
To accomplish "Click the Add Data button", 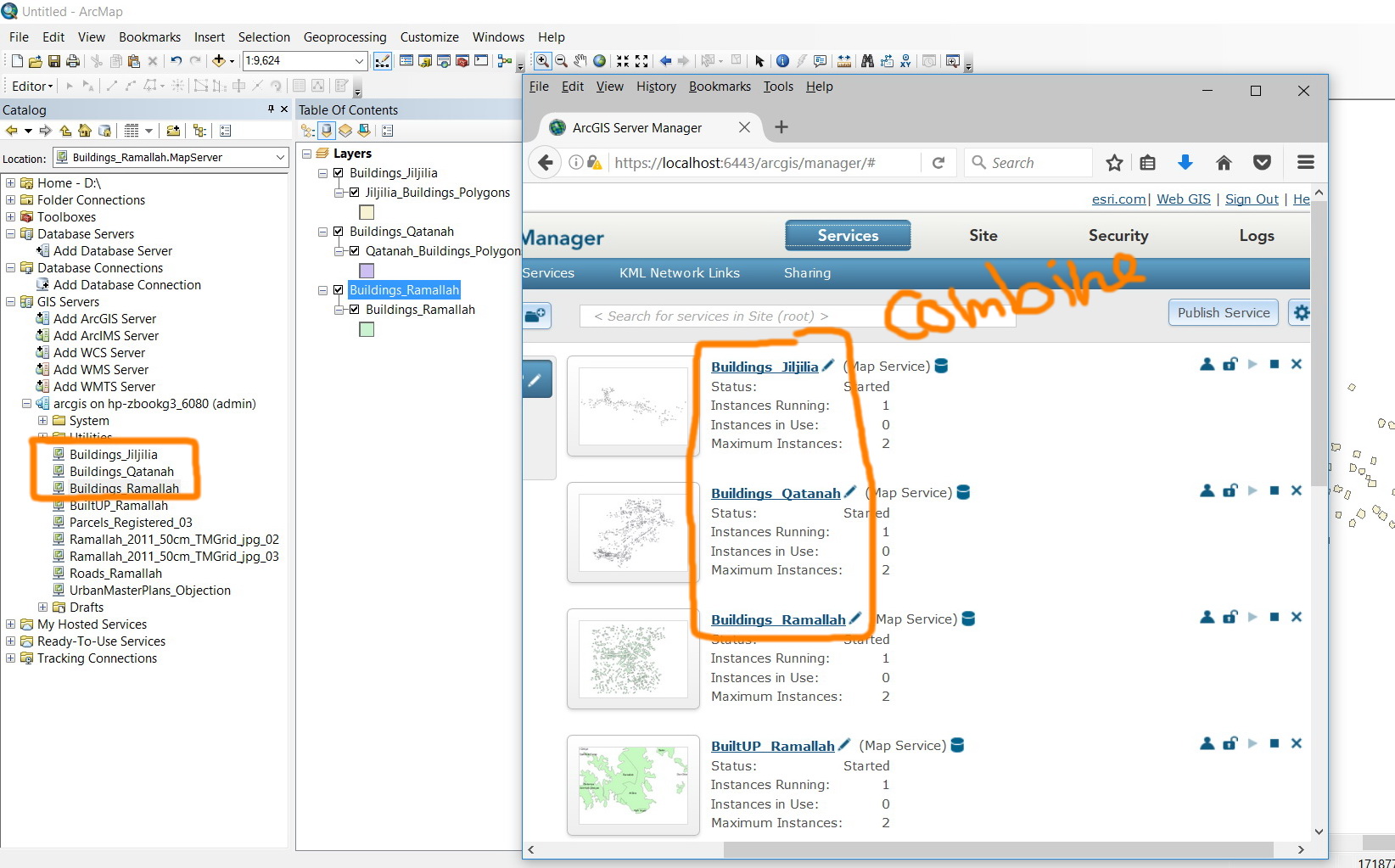I will 220,61.
